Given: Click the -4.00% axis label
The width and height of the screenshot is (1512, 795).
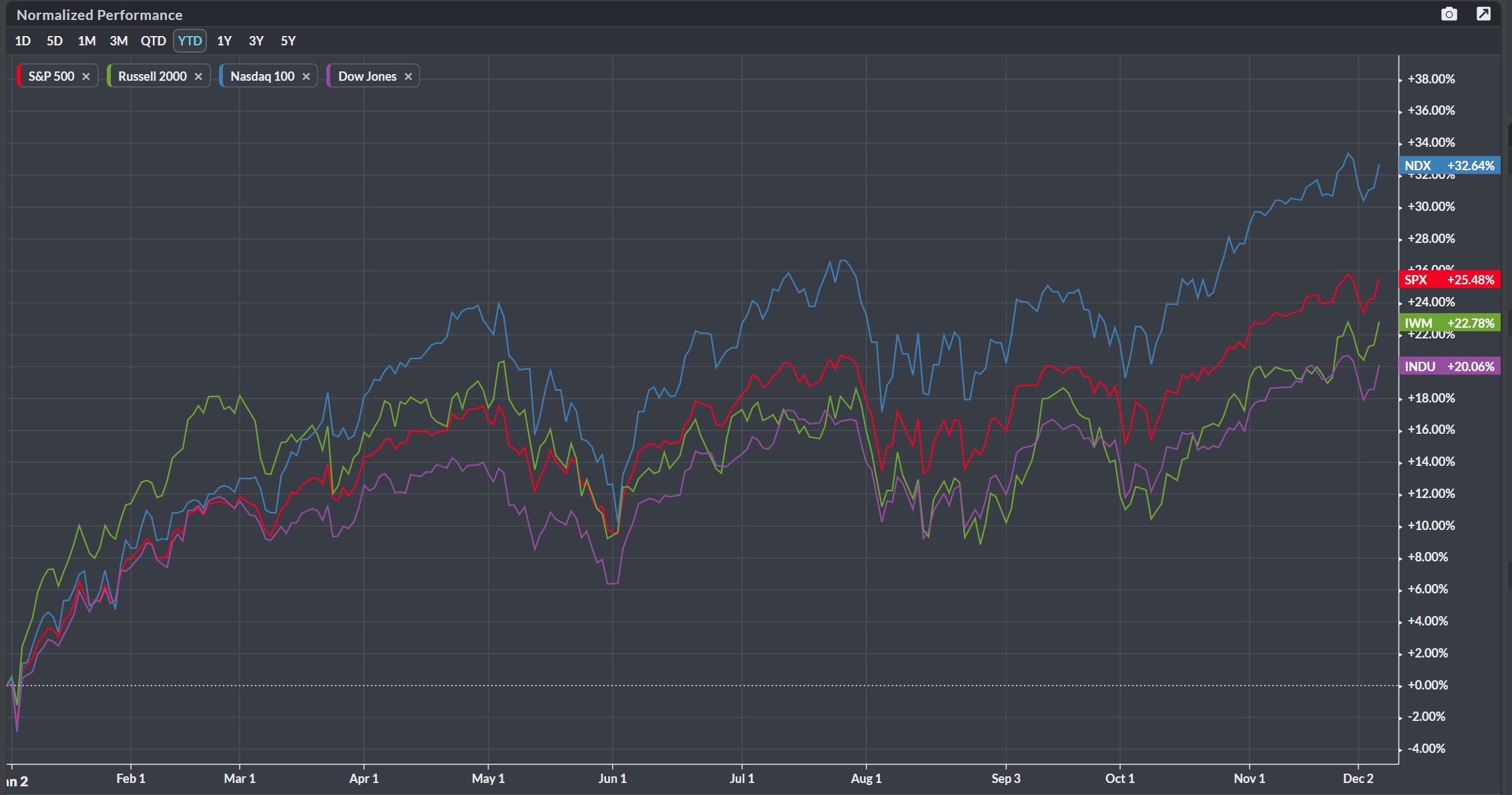Looking at the screenshot, I should (1427, 748).
